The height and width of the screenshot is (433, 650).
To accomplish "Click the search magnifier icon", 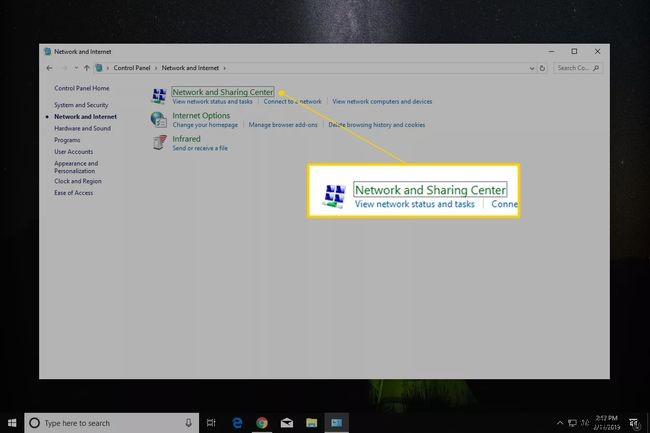I will coord(596,68).
